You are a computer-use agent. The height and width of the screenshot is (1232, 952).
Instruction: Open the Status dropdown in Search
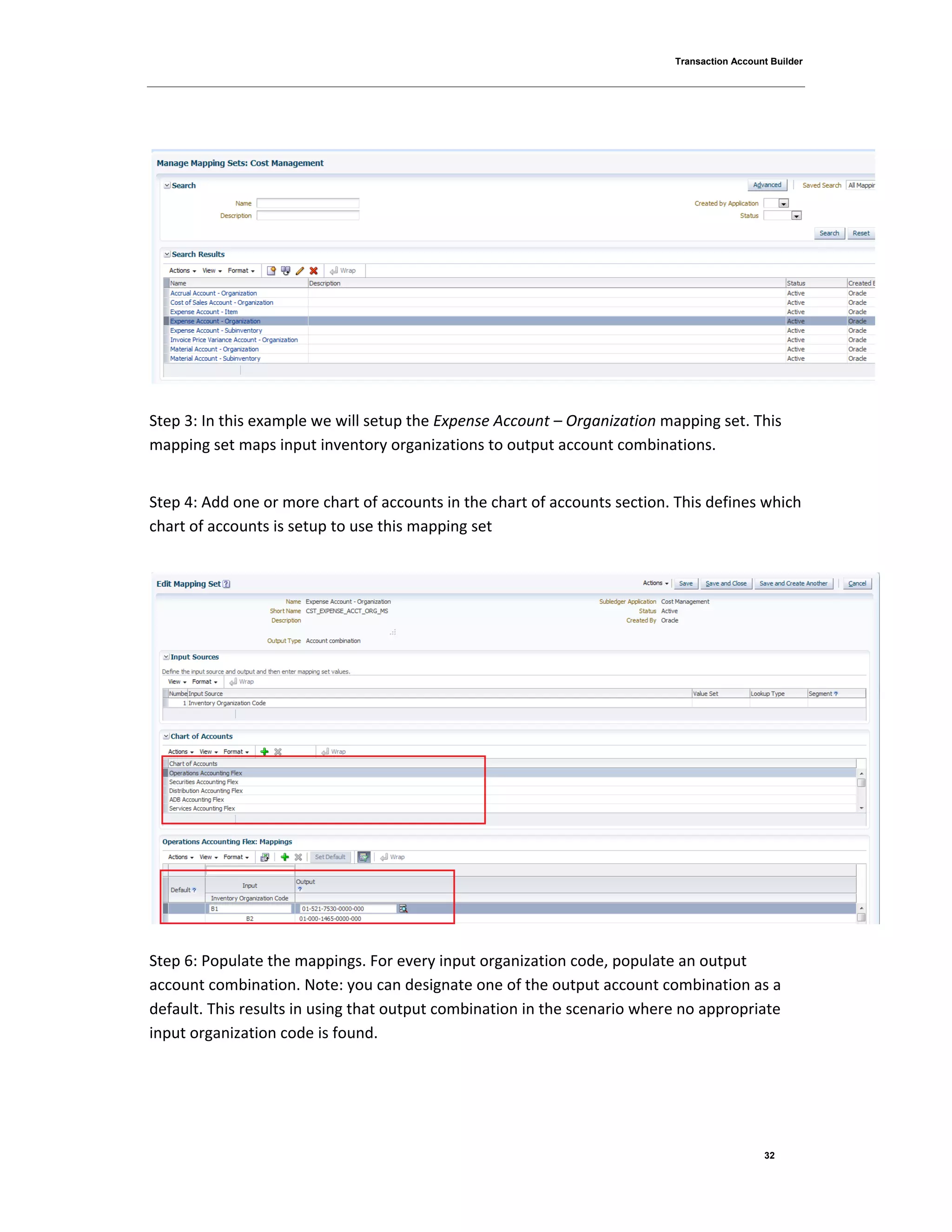(x=796, y=216)
